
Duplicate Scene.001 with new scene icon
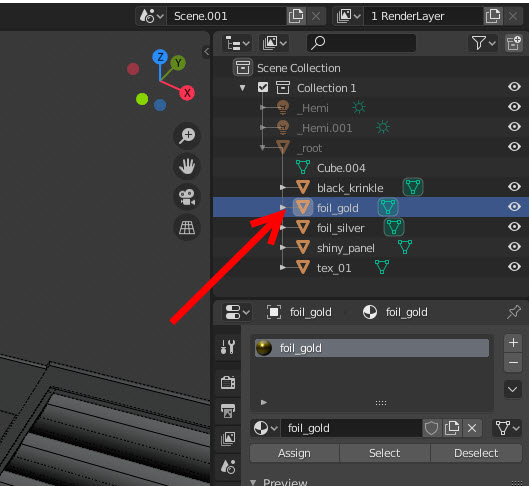(296, 16)
